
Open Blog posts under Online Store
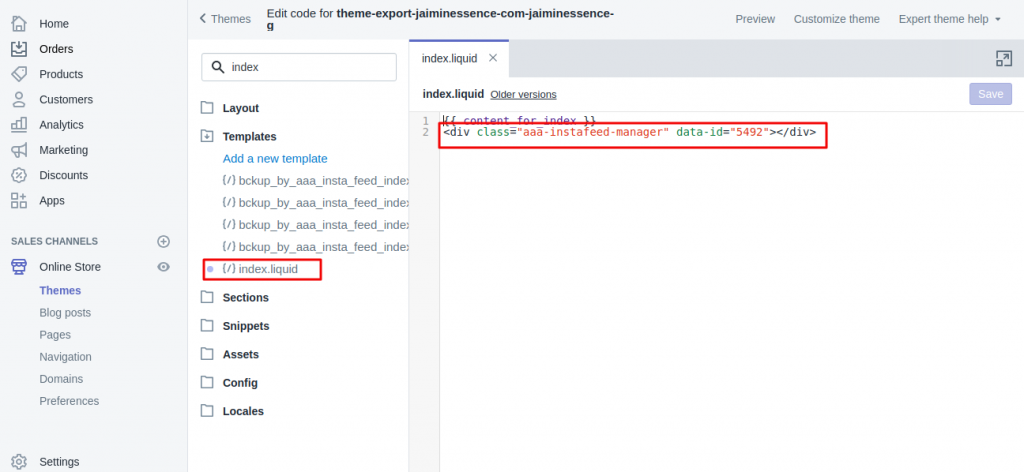tap(65, 313)
